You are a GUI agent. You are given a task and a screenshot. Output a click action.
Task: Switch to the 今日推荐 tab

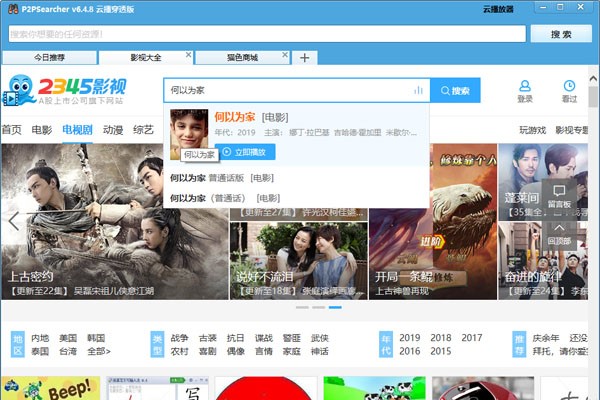point(49,58)
